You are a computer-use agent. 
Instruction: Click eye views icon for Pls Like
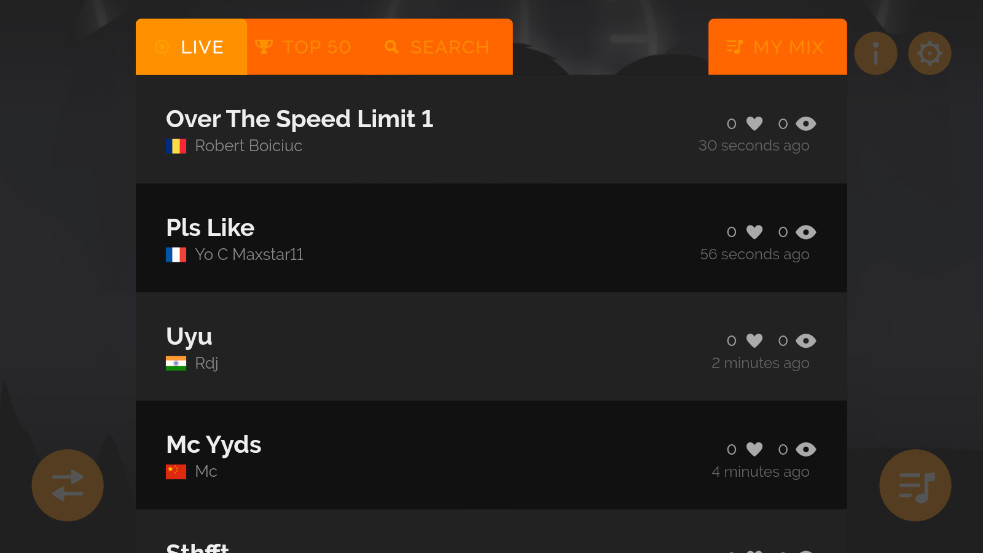[806, 232]
